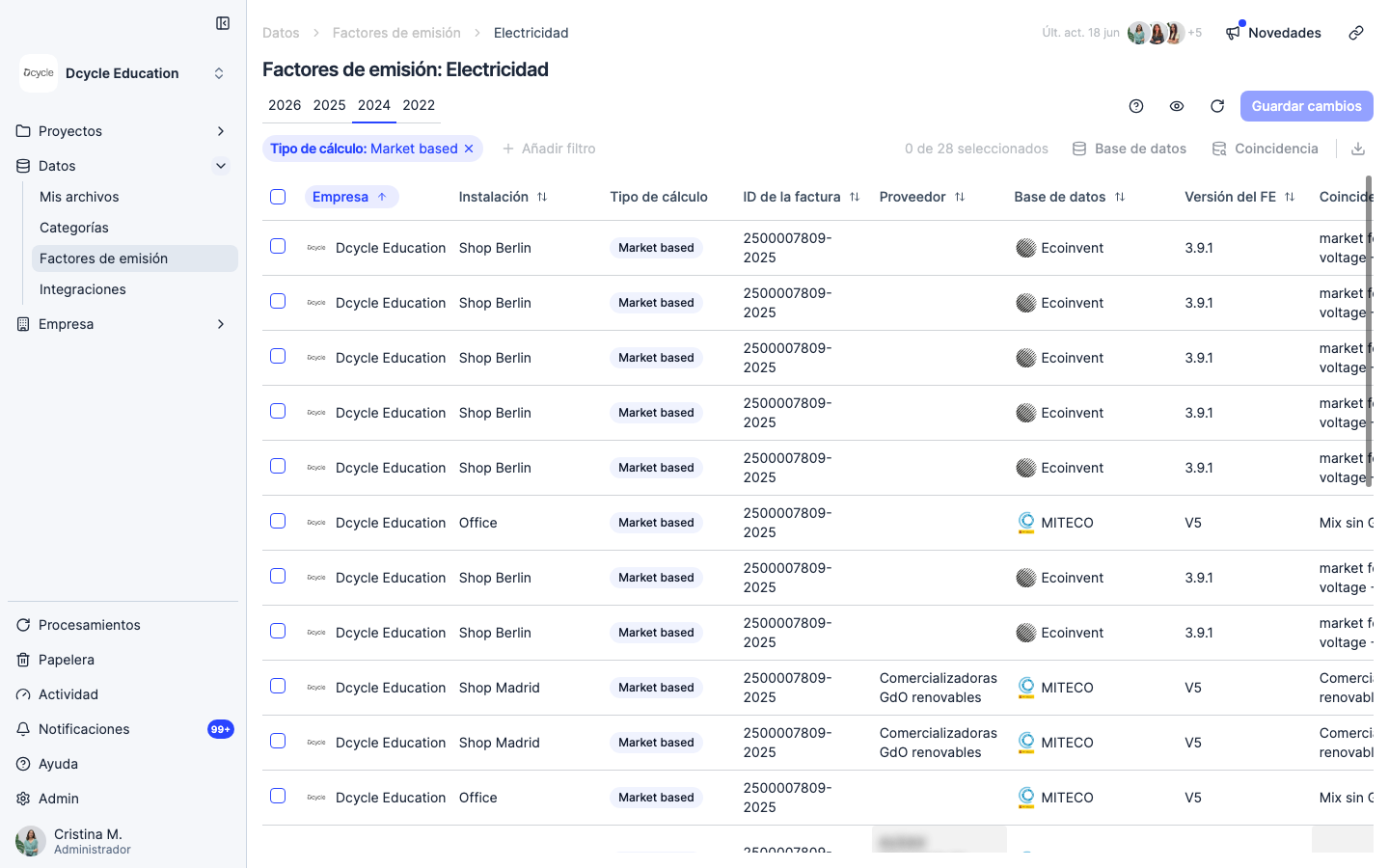This screenshot has height=868, width=1389.
Task: Open the Actividad gauge icon
Action: (x=23, y=694)
